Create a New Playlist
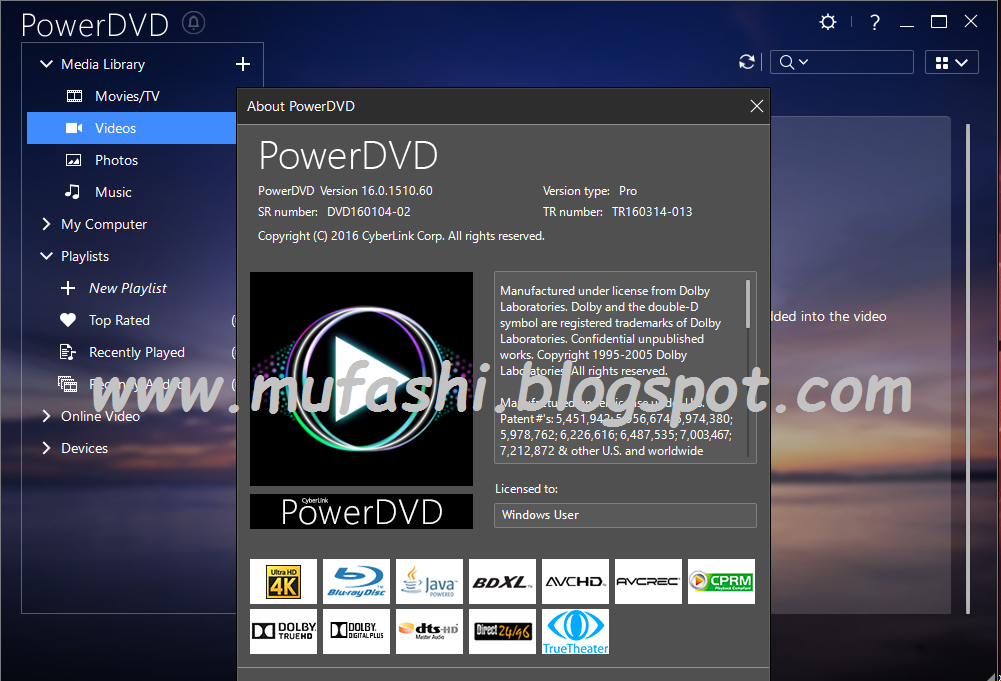 (x=127, y=288)
